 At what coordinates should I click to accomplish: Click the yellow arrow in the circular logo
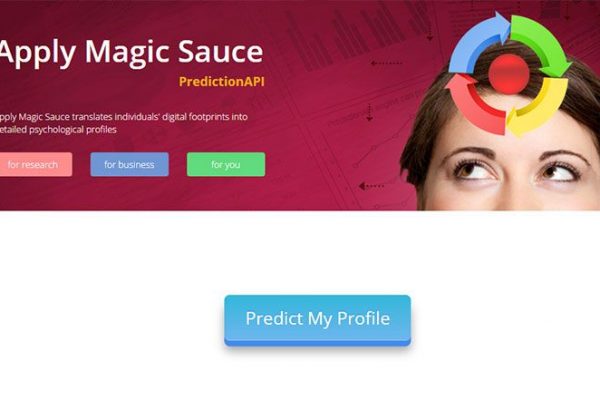(538, 108)
